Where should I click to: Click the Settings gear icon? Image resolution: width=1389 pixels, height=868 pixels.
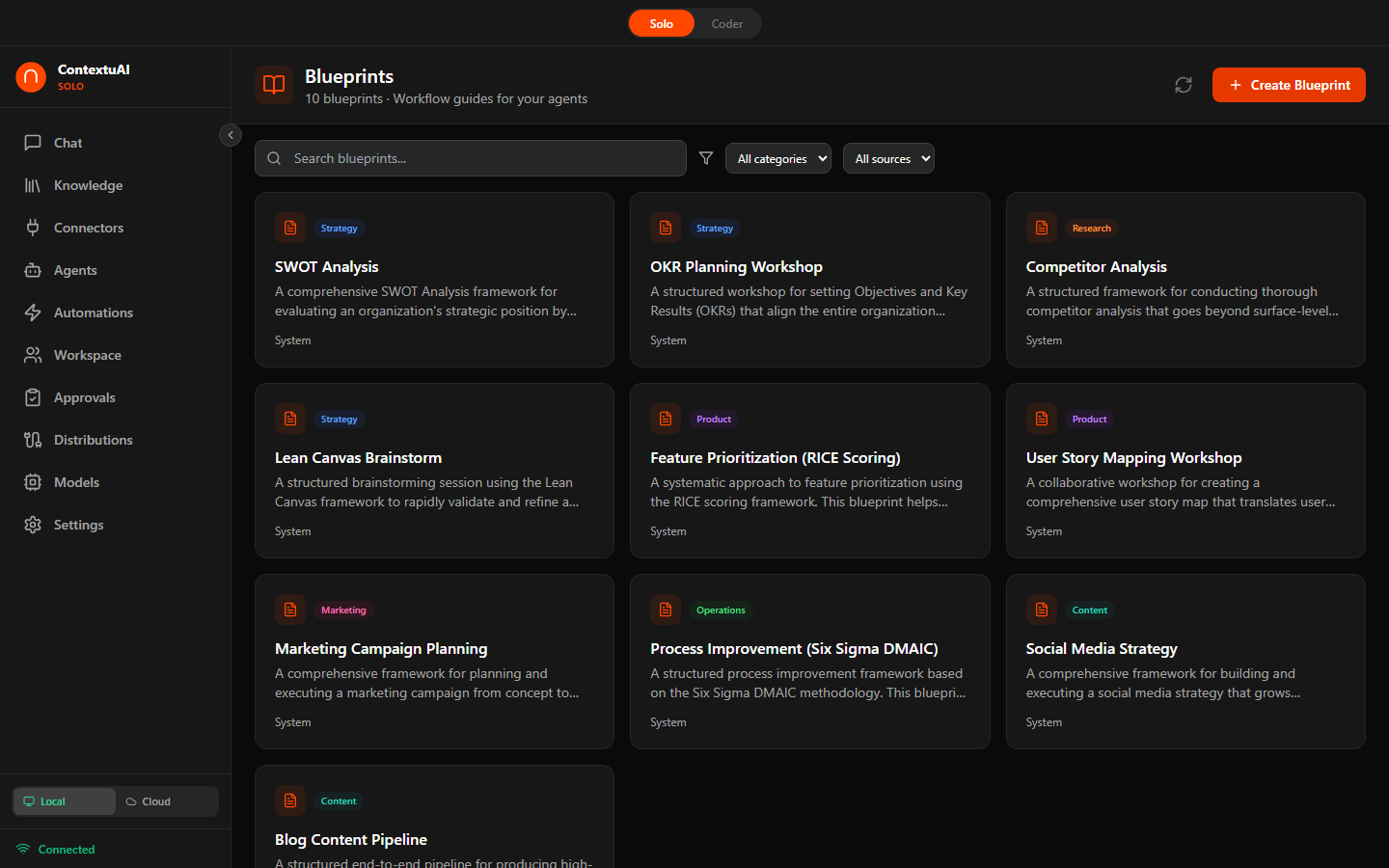click(x=33, y=525)
